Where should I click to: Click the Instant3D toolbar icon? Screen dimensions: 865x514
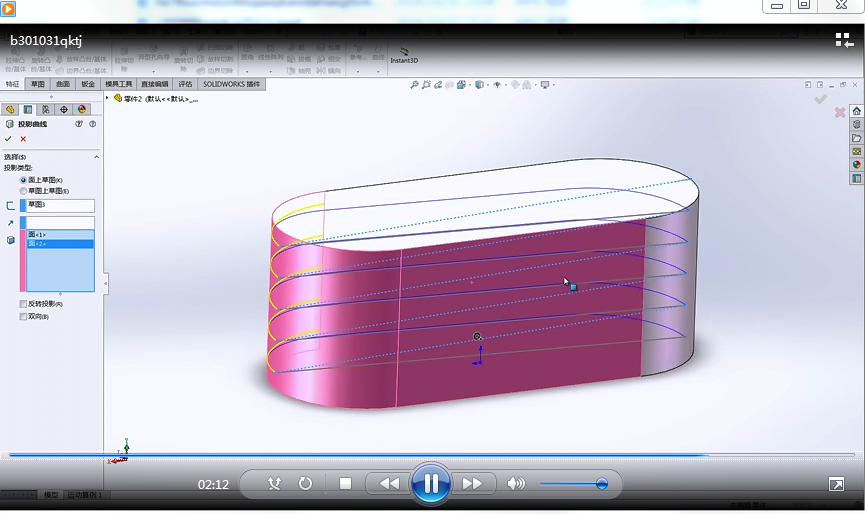tap(404, 54)
